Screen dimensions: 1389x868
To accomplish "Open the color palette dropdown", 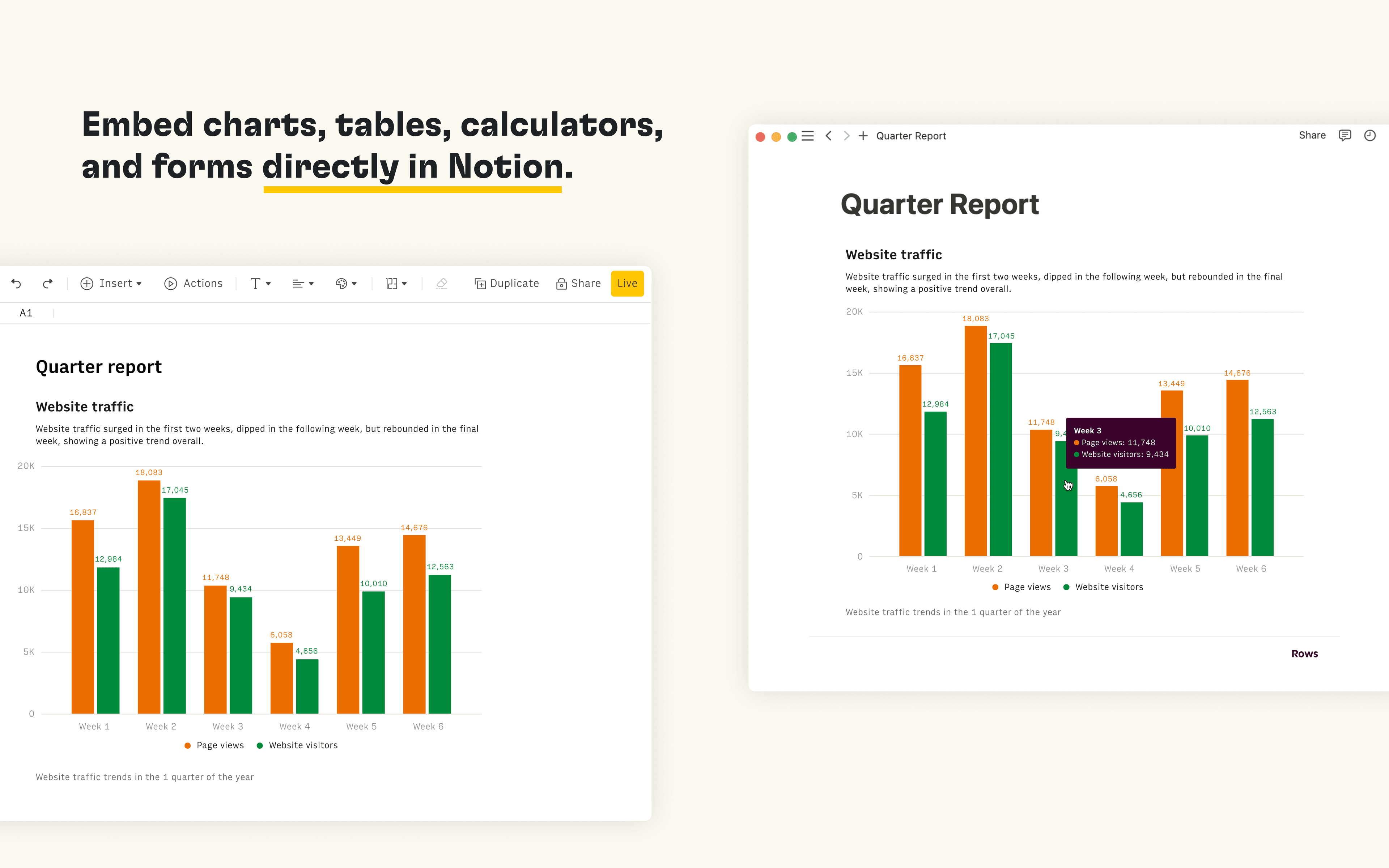I will pyautogui.click(x=346, y=284).
